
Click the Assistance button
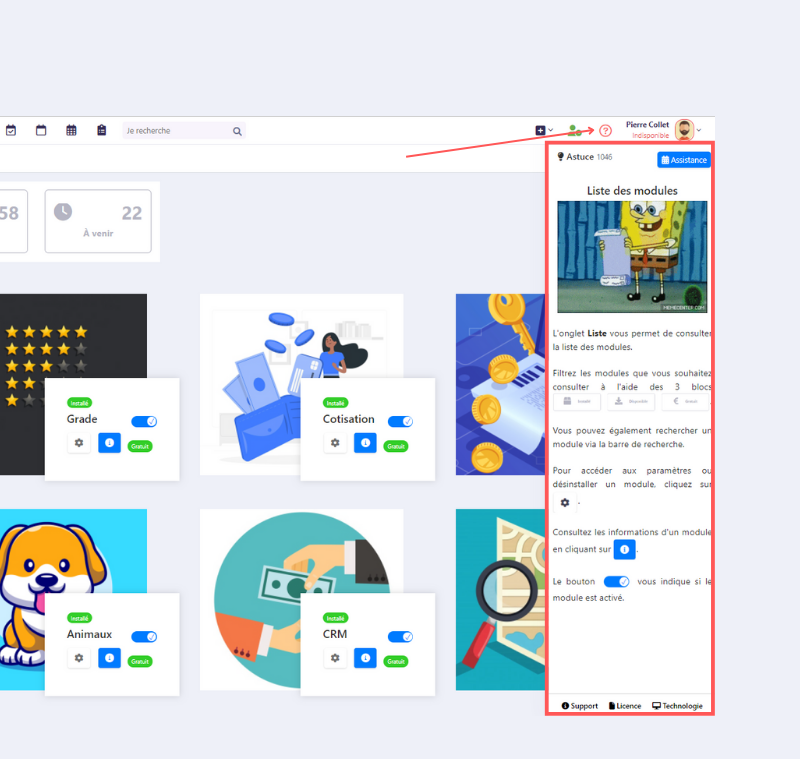click(x=684, y=160)
